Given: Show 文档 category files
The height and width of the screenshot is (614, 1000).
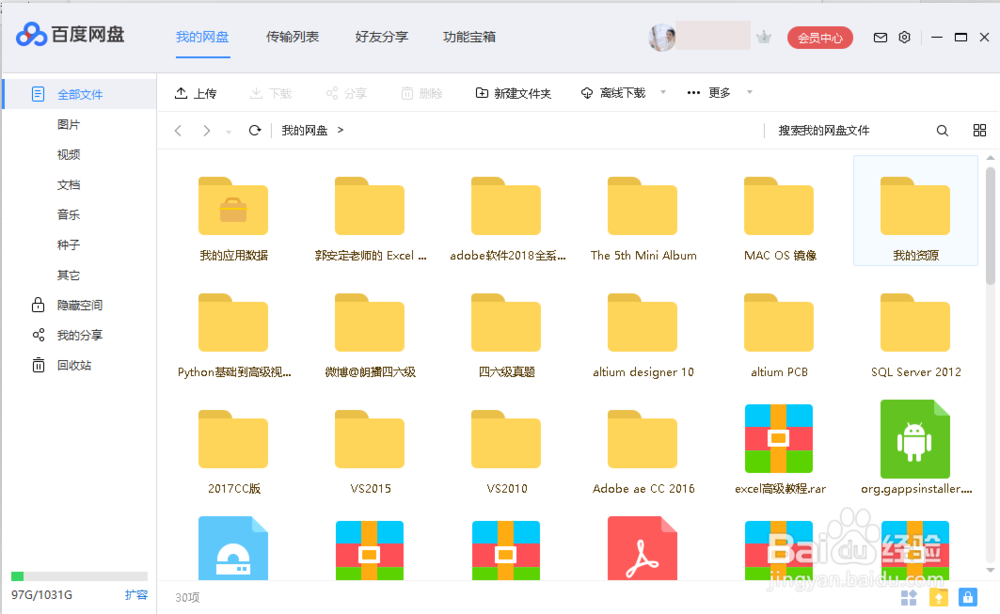Looking at the screenshot, I should 68,185.
